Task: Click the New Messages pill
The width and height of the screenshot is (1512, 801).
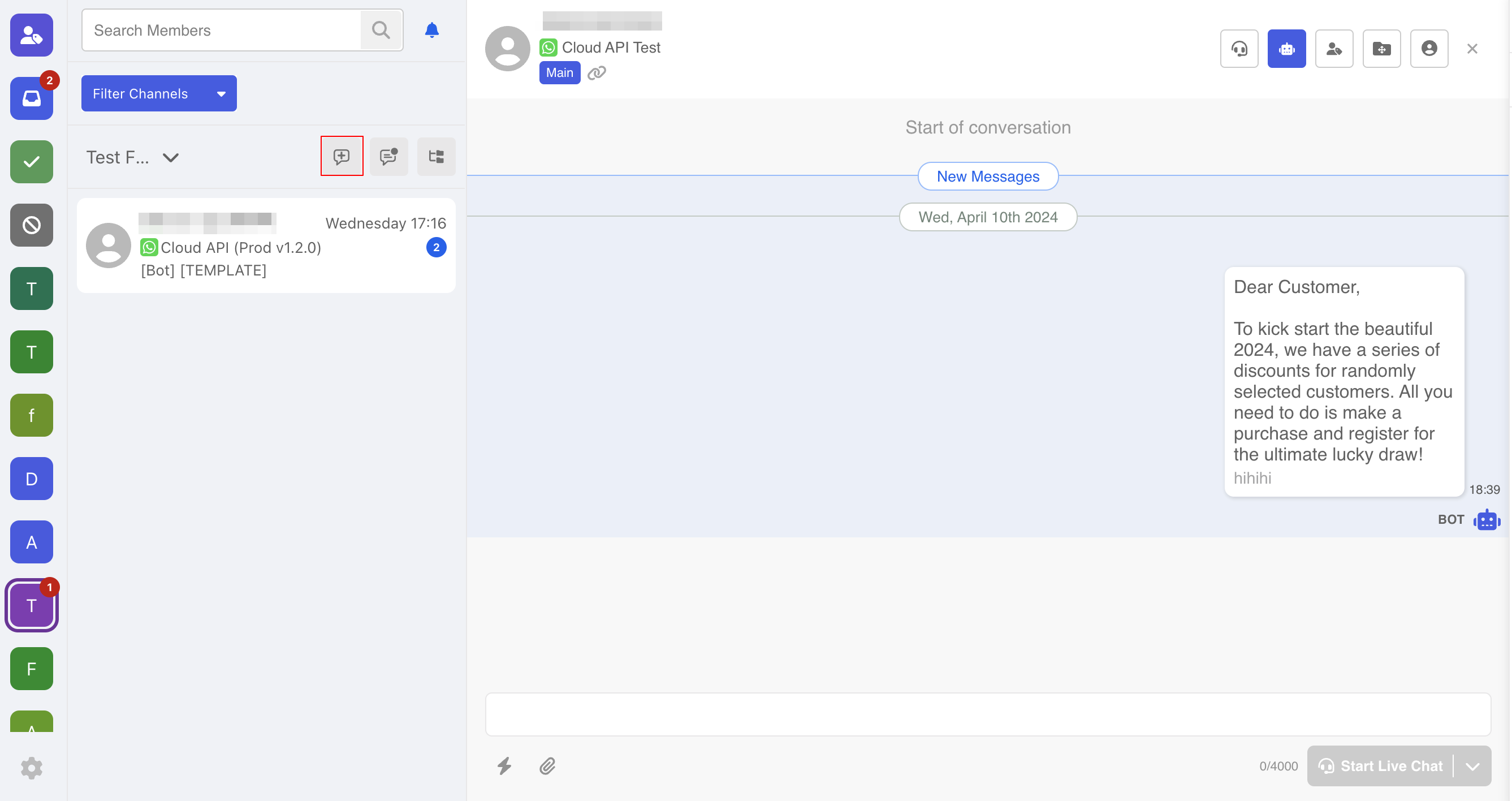Action: [x=987, y=176]
